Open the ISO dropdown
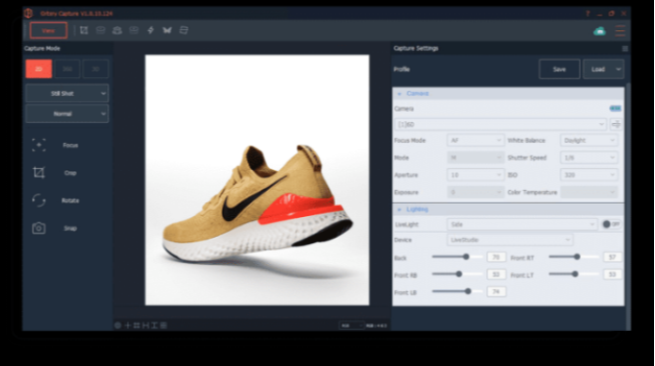Screen dimensions: 655x366 point(589,175)
